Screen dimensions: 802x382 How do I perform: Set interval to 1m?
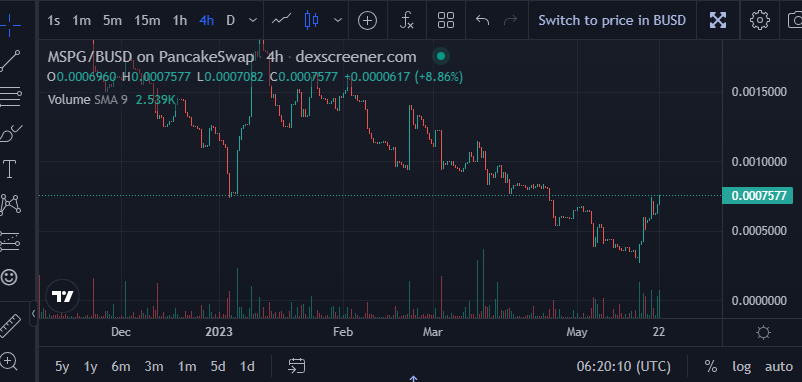(81, 20)
